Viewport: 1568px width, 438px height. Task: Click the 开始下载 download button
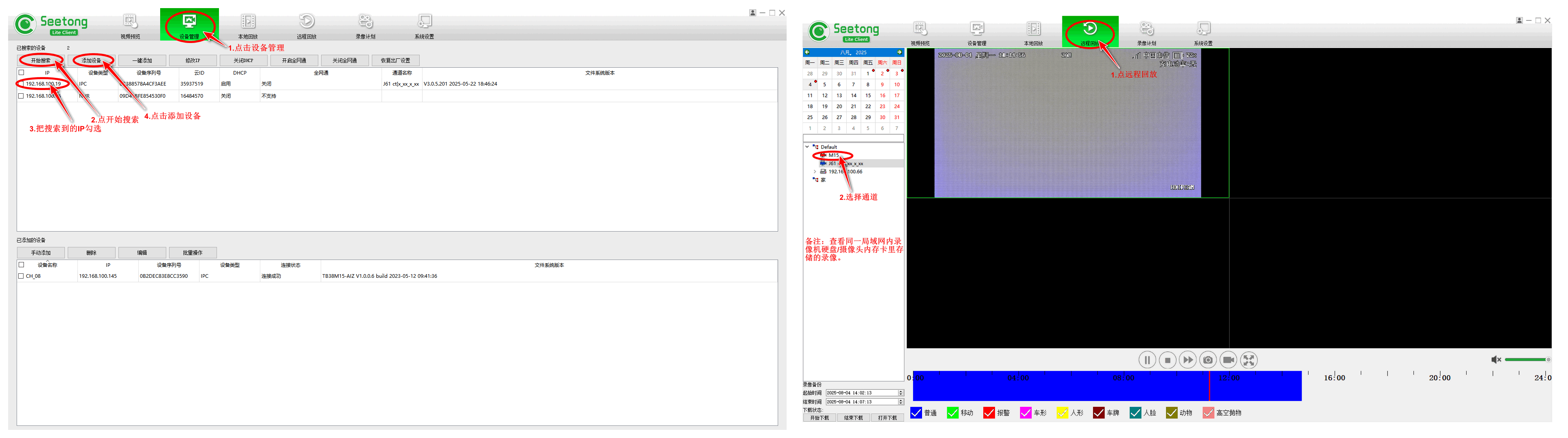pos(819,418)
